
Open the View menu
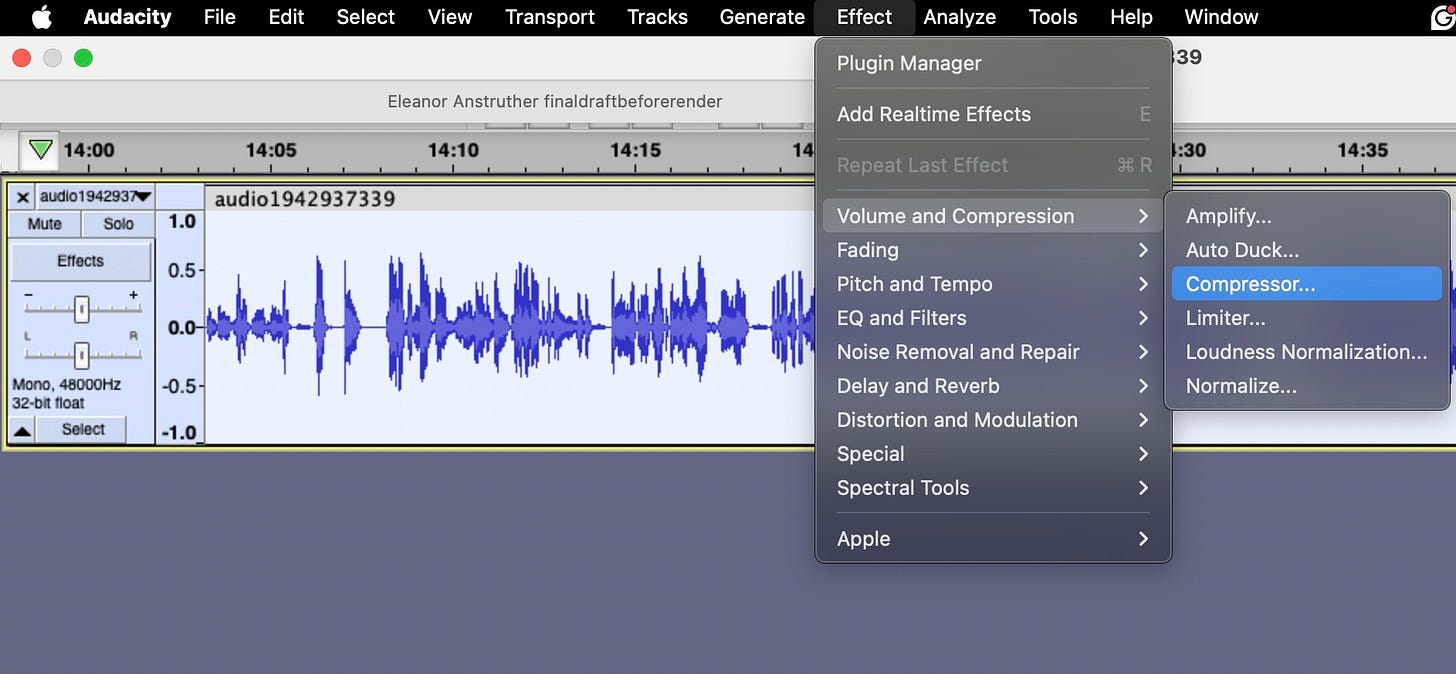450,17
